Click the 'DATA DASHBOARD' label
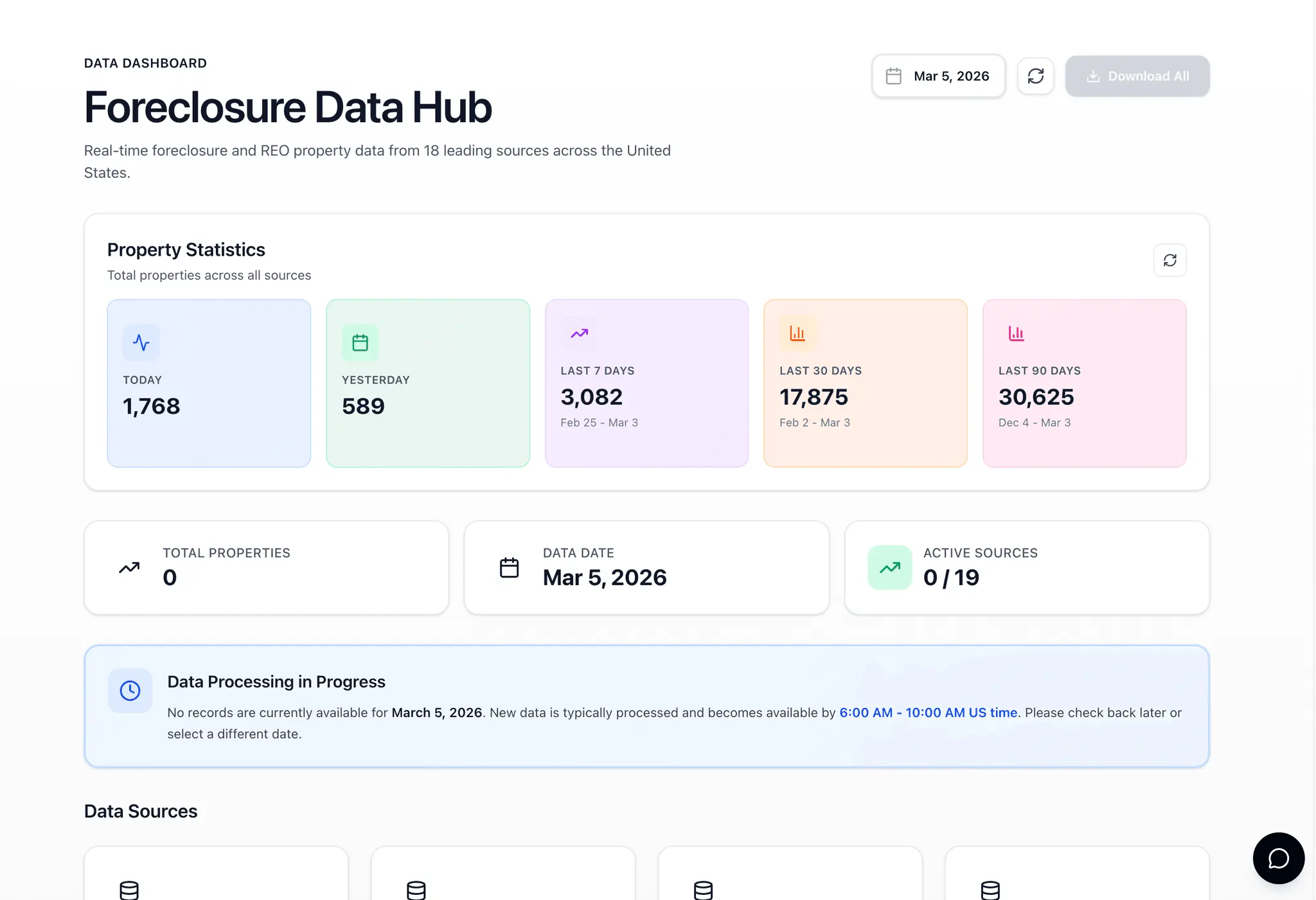Screen dimensions: 1316x900 click(145, 63)
